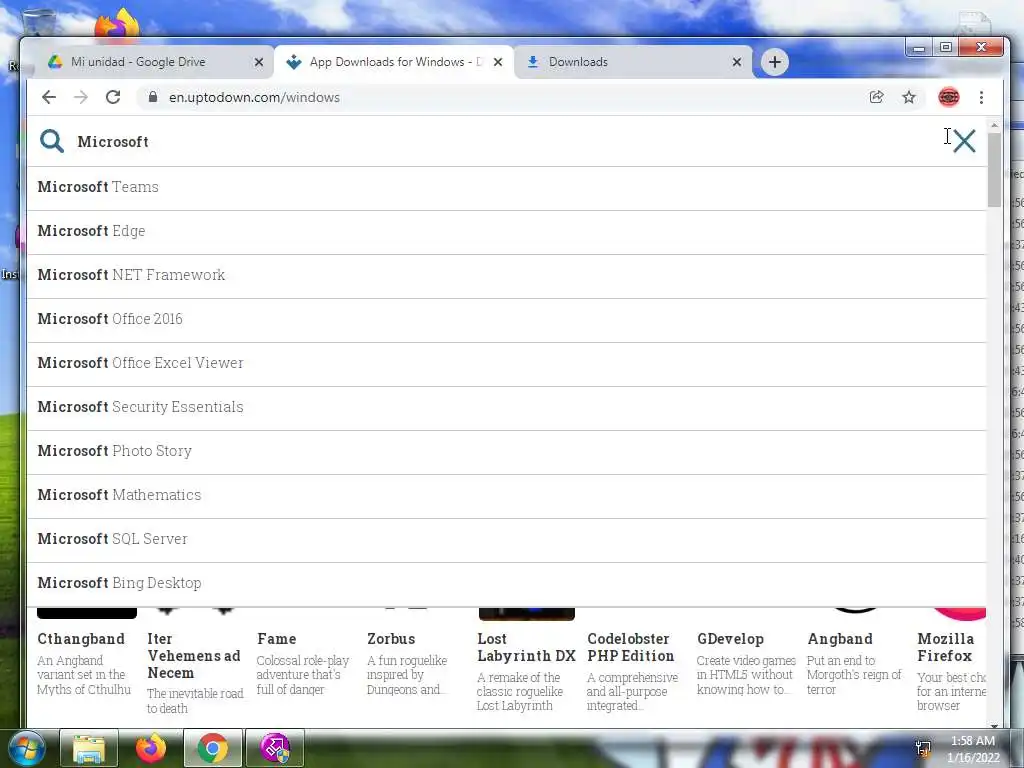The width and height of the screenshot is (1024, 768).
Task: Open the Microsoft Photo Story suggestion
Action: pyautogui.click(x=506, y=451)
